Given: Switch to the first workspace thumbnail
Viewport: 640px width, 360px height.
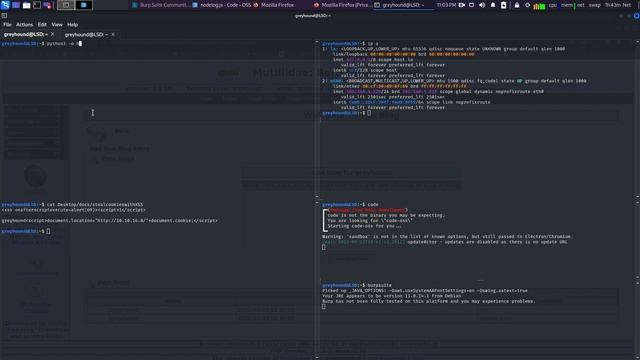Looking at the screenshot, I should [66, 5].
